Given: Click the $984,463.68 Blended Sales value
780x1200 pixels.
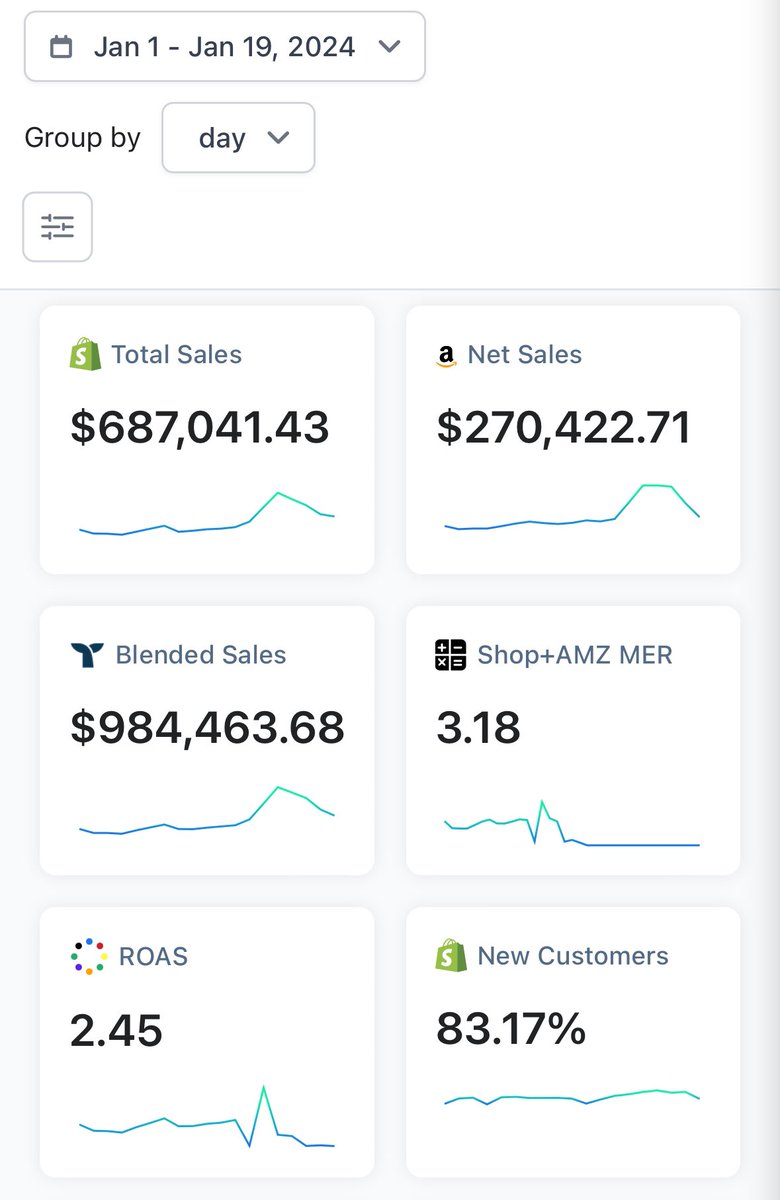Looking at the screenshot, I should point(207,728).
